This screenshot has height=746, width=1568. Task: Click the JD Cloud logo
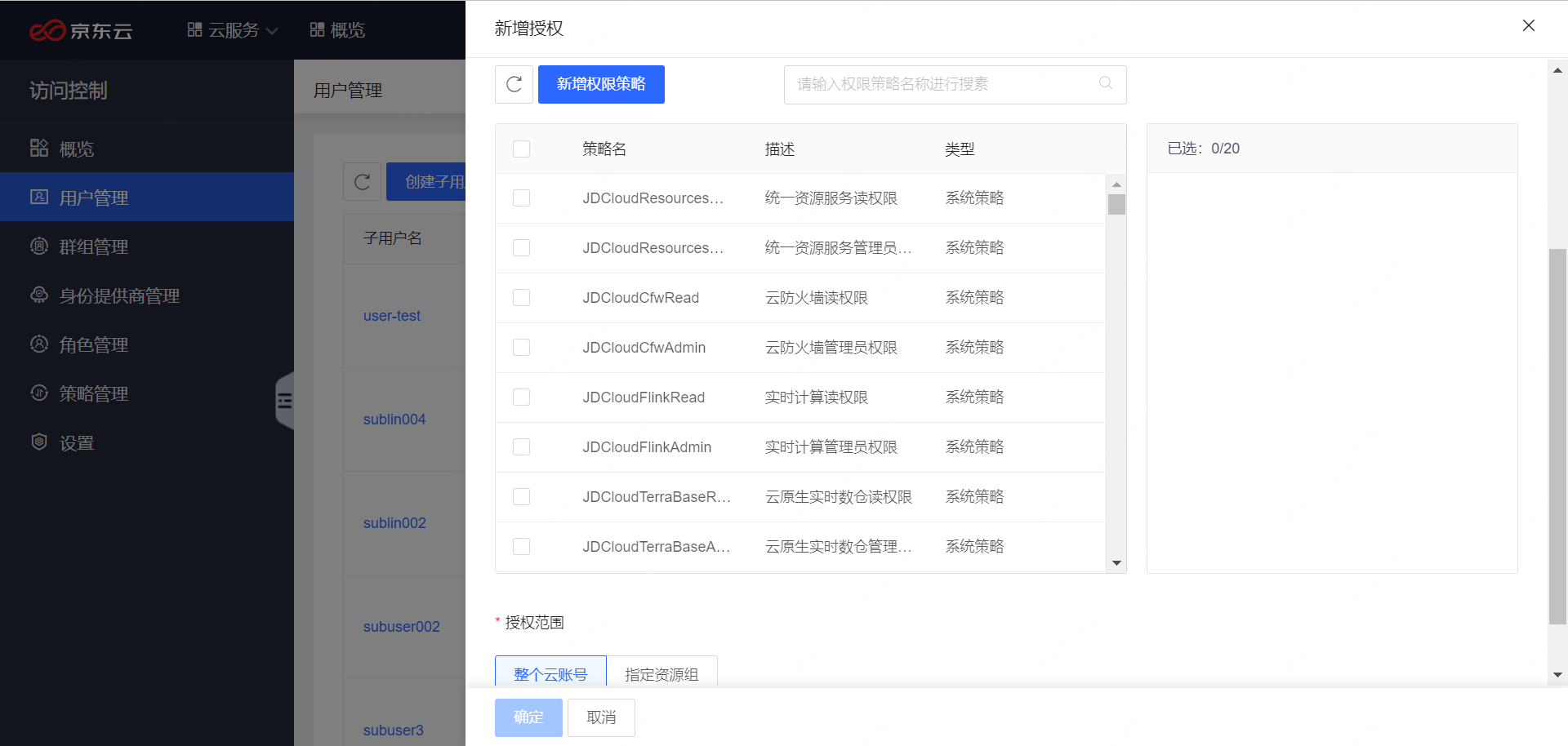tap(81, 30)
